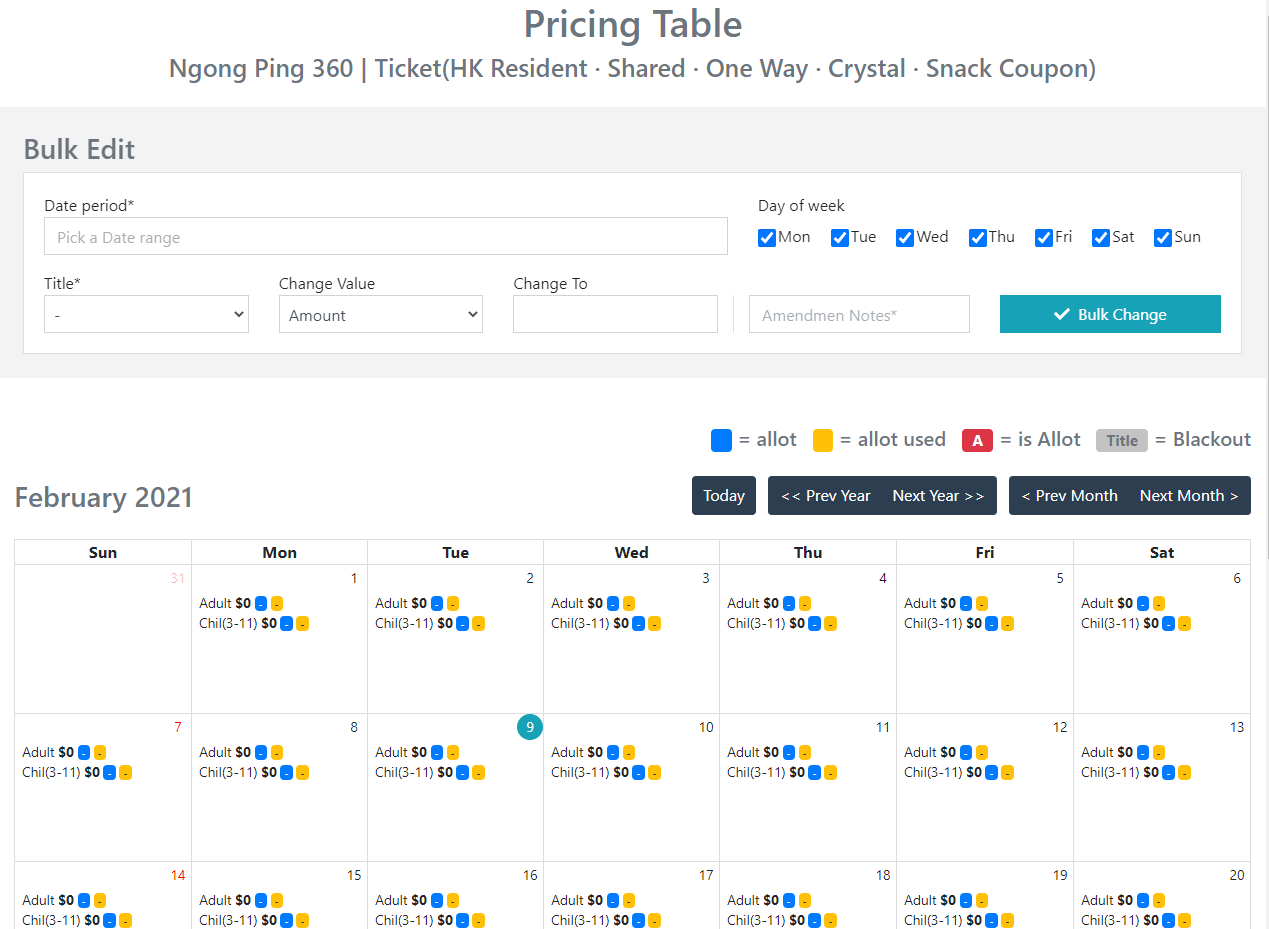Click the yellow allot-used badge for Chil(3-11) on February 2

click(x=479, y=623)
